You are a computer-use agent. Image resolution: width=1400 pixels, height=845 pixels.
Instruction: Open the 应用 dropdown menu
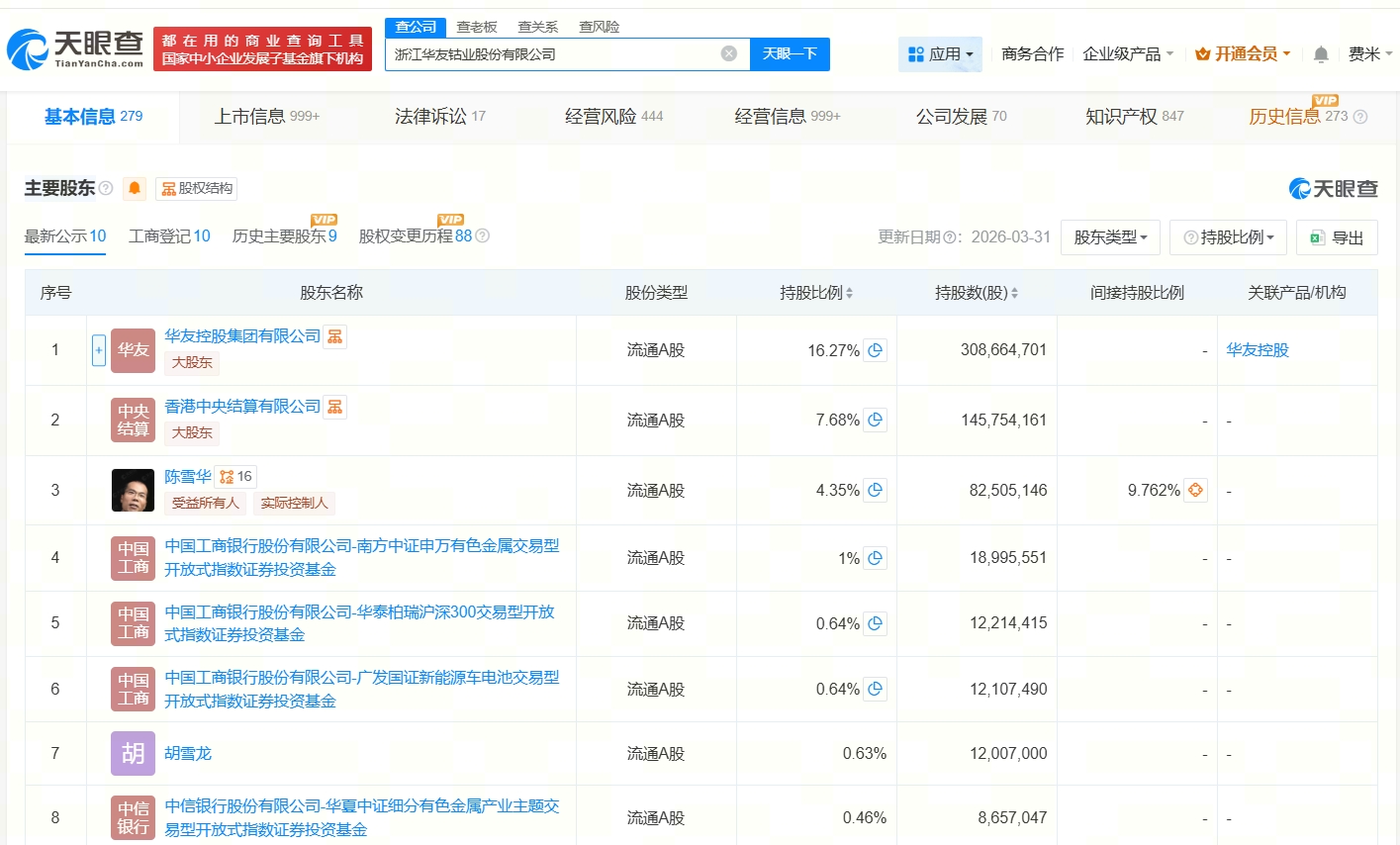(x=940, y=54)
